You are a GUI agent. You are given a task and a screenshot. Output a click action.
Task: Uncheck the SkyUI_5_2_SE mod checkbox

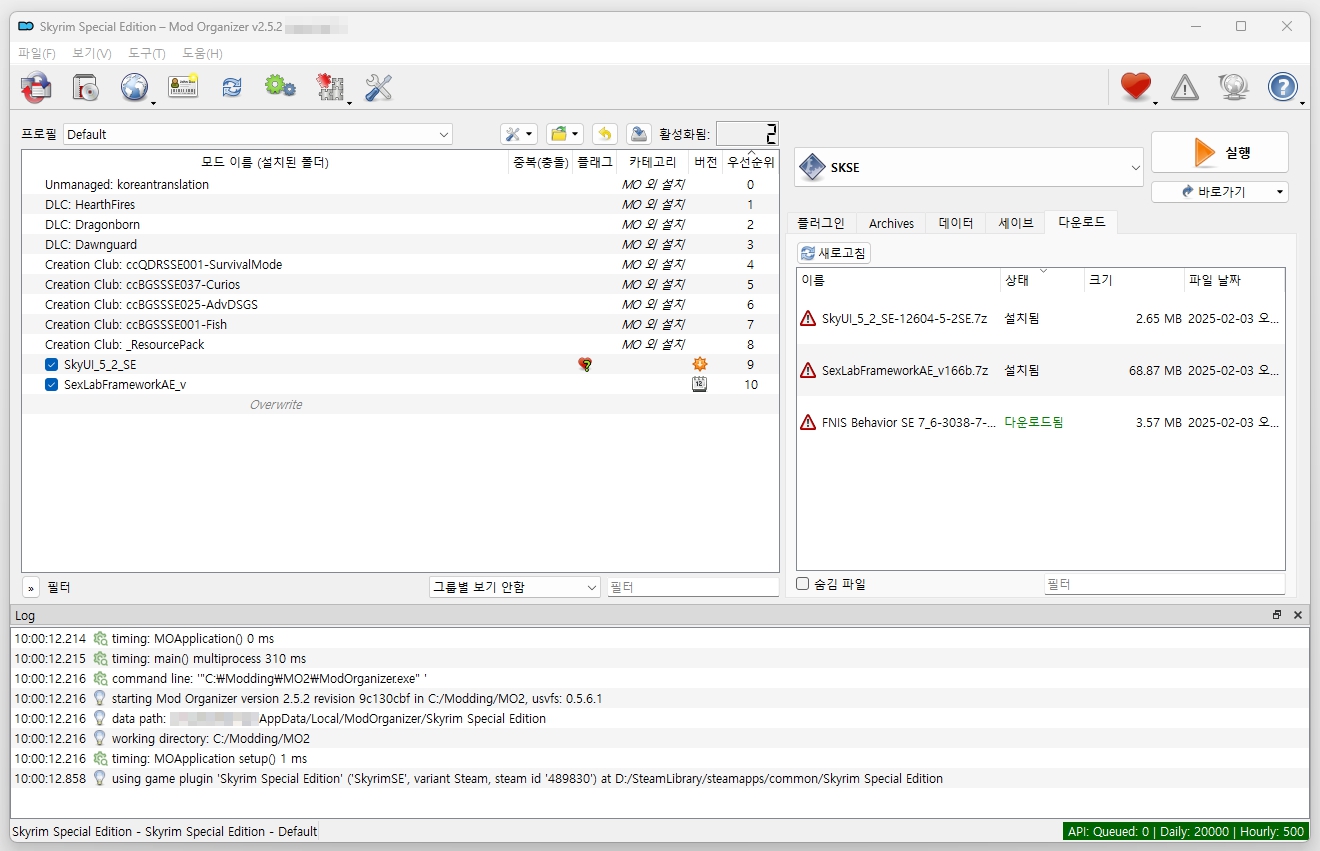click(x=52, y=365)
